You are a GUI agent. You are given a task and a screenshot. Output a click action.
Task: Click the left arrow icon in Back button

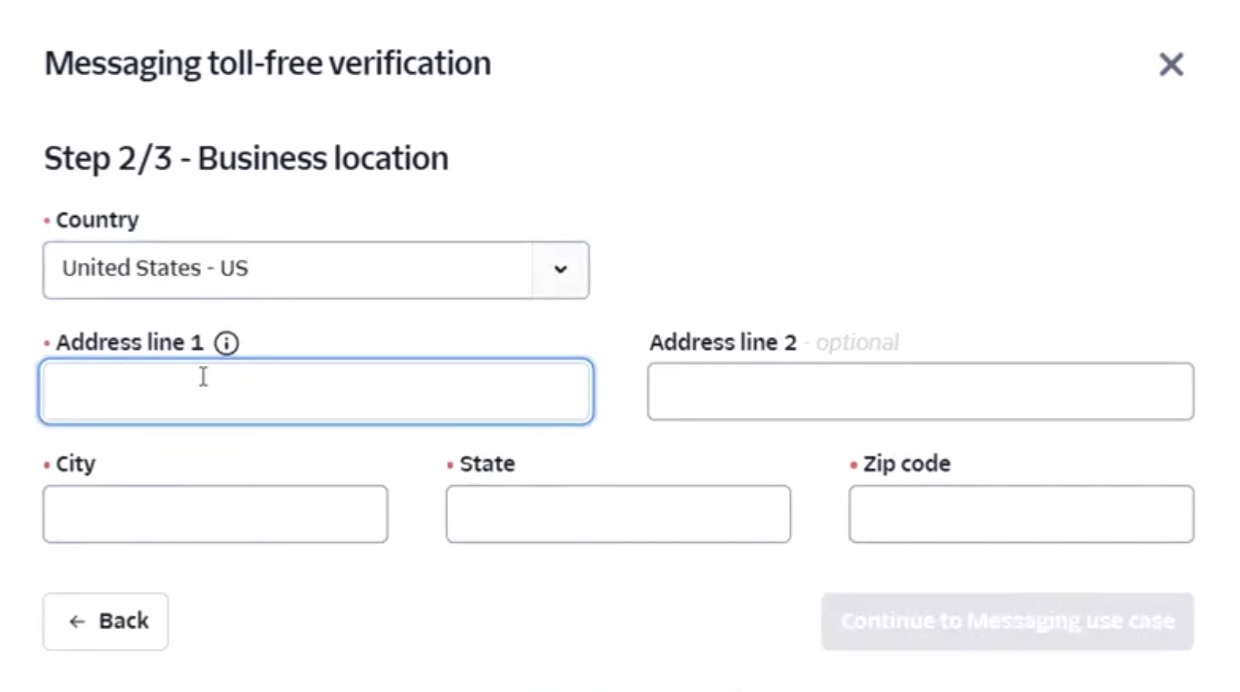coord(77,622)
